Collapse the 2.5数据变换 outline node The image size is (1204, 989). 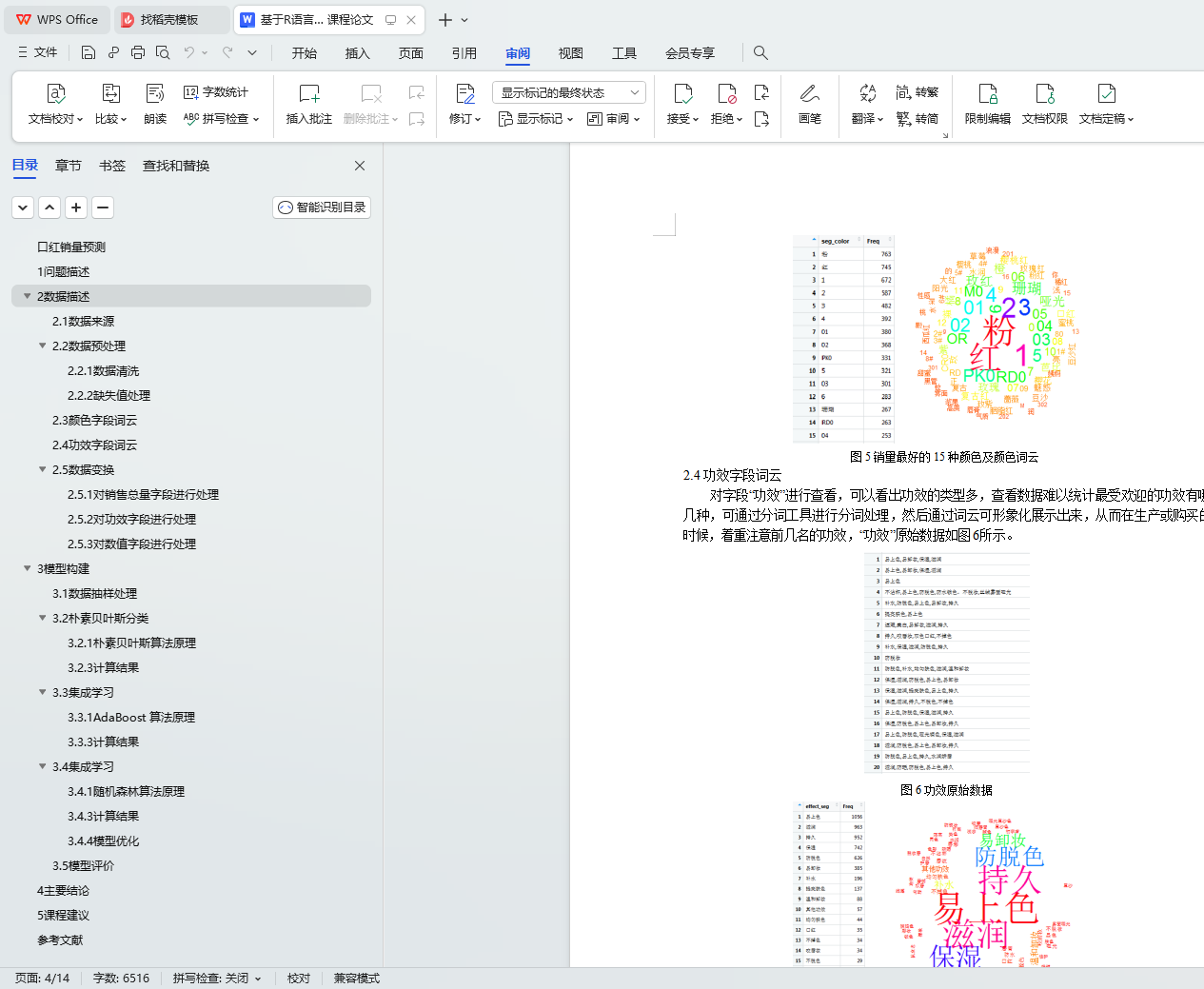(42, 469)
